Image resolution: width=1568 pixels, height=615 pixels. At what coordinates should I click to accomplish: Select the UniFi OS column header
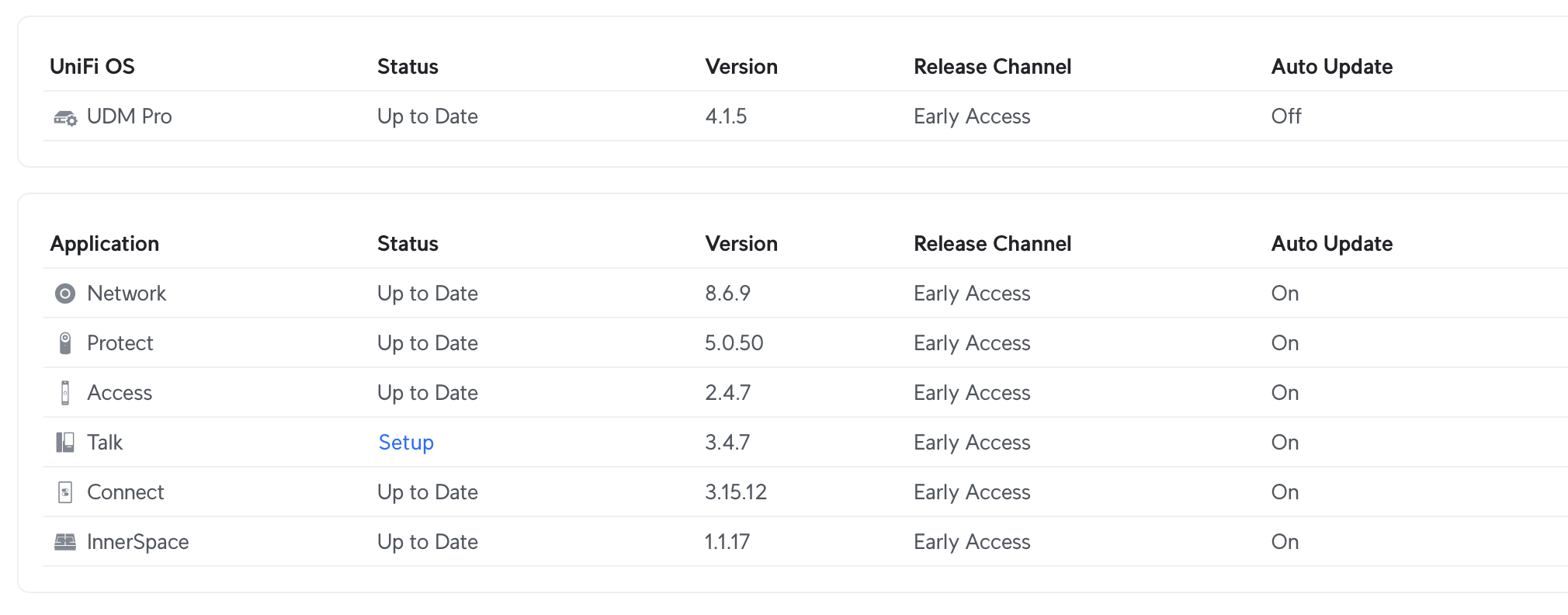point(92,67)
